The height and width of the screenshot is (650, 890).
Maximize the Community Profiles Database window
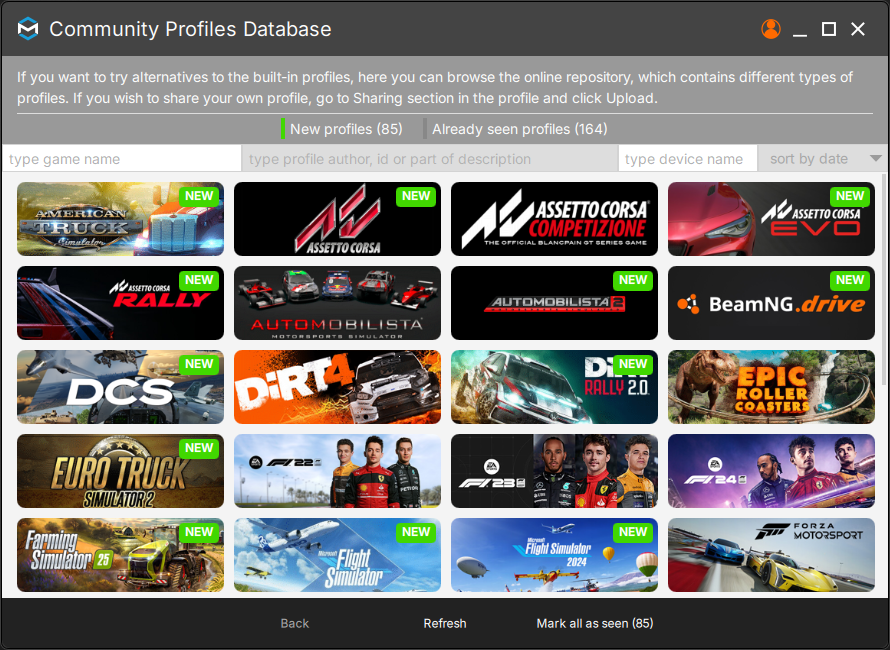(x=829, y=29)
